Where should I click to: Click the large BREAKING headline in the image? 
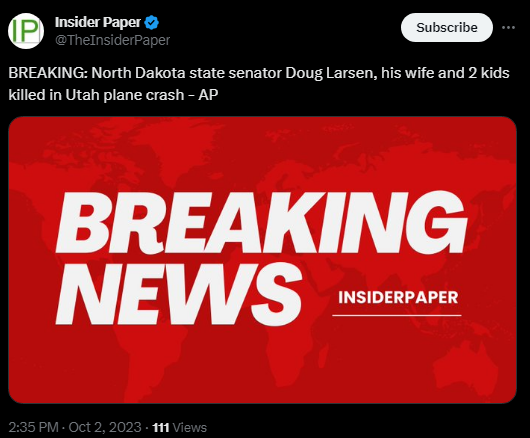(262, 222)
